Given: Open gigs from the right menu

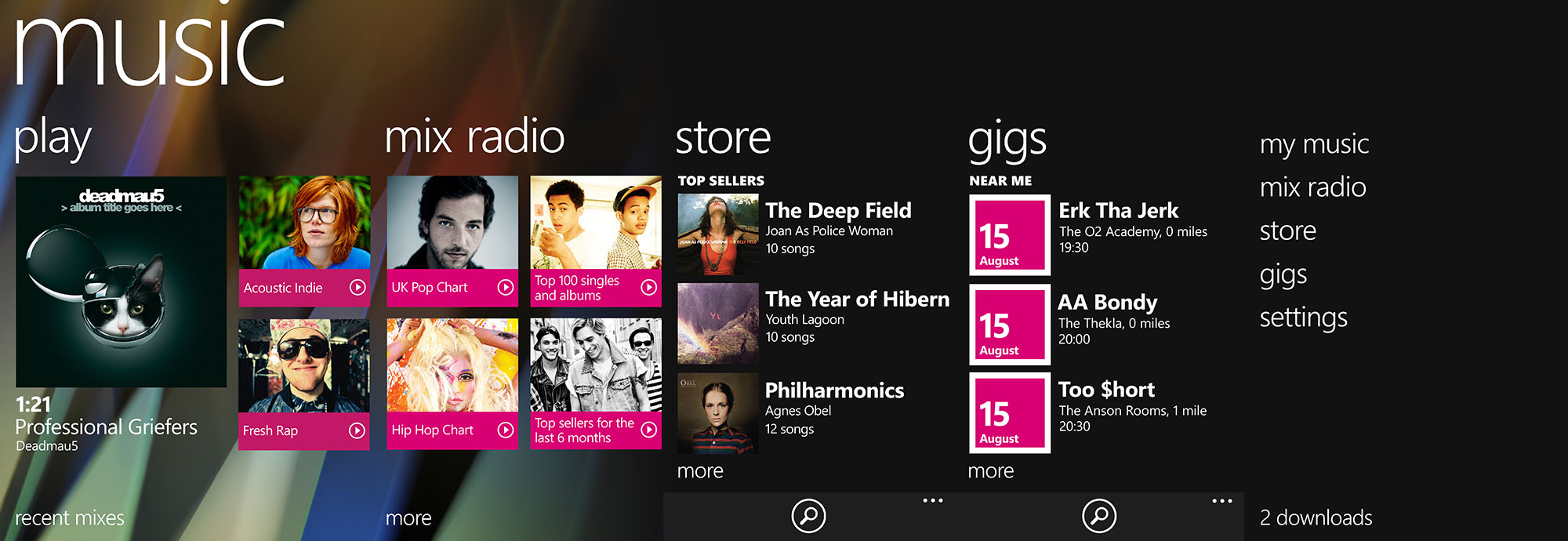Looking at the screenshot, I should [x=1283, y=274].
